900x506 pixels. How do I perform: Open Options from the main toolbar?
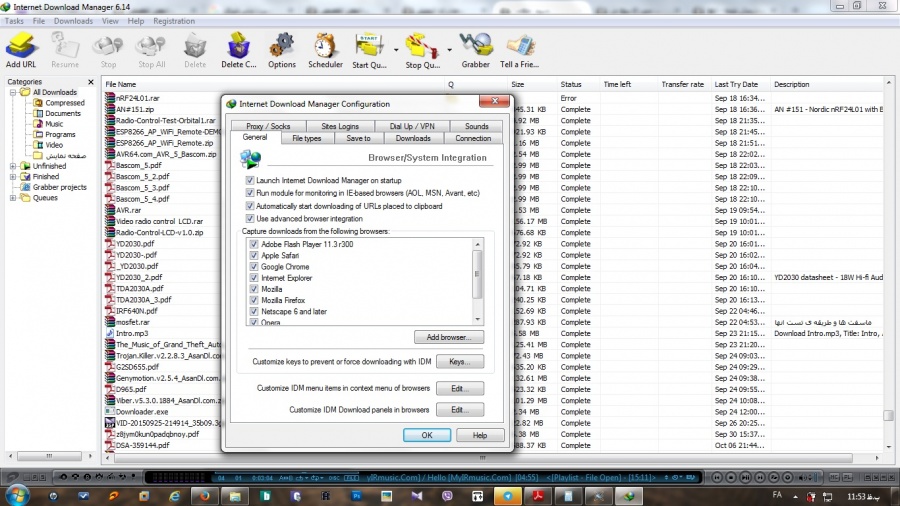pyautogui.click(x=282, y=50)
